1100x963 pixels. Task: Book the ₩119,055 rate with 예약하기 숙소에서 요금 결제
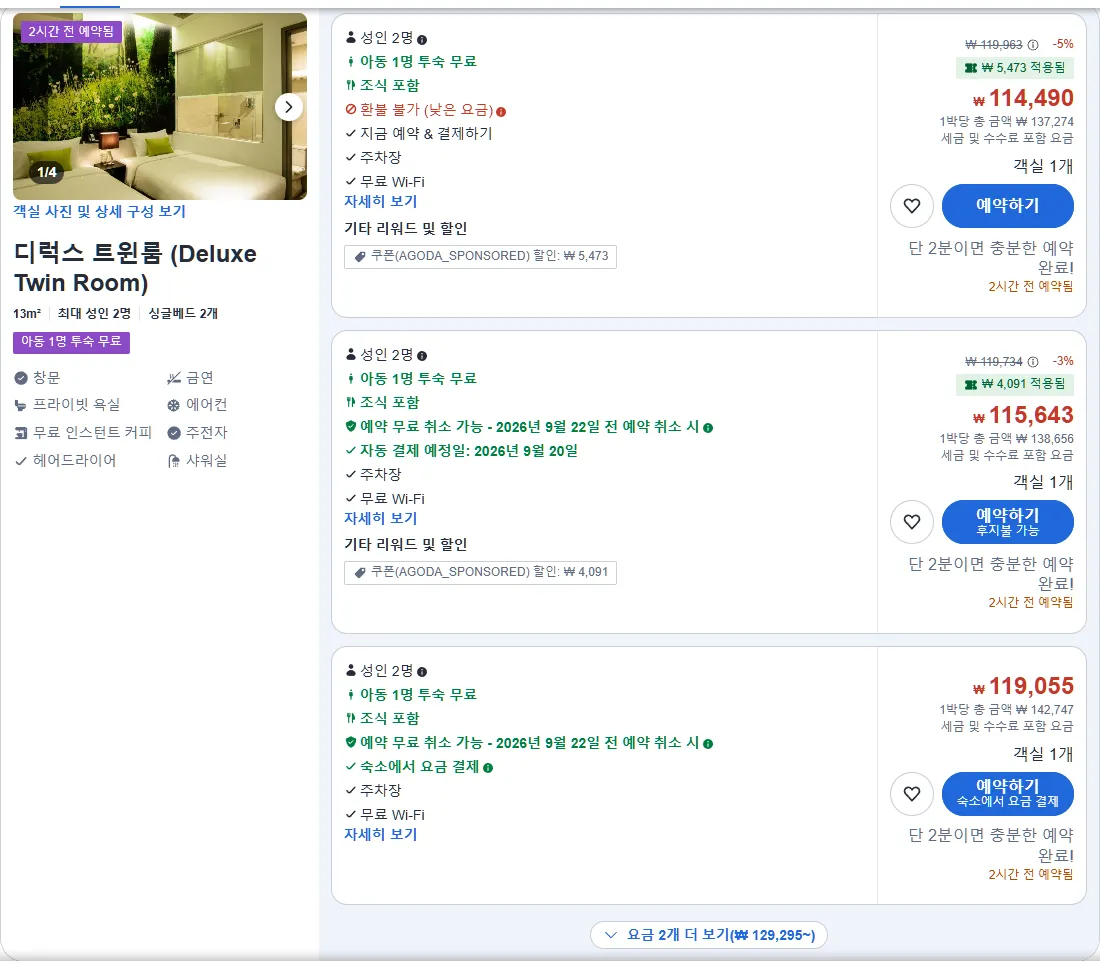[x=1007, y=793]
